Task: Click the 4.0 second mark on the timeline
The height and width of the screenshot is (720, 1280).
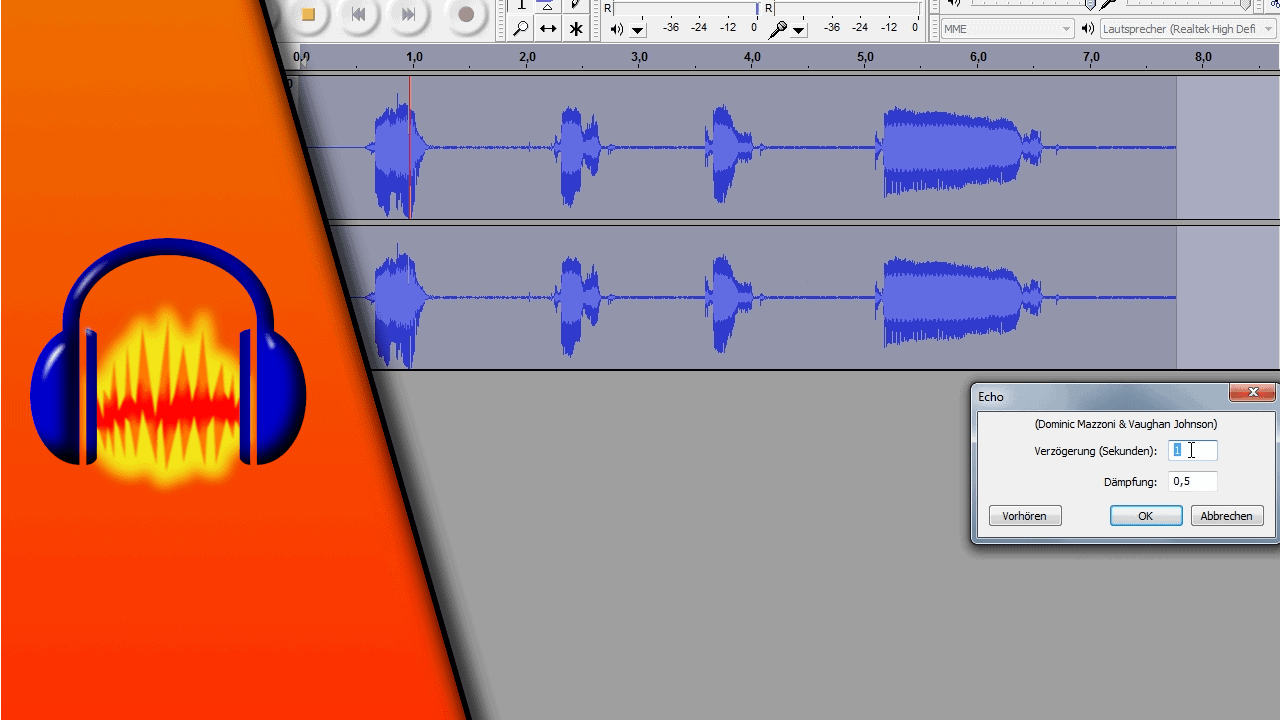Action: pyautogui.click(x=752, y=57)
